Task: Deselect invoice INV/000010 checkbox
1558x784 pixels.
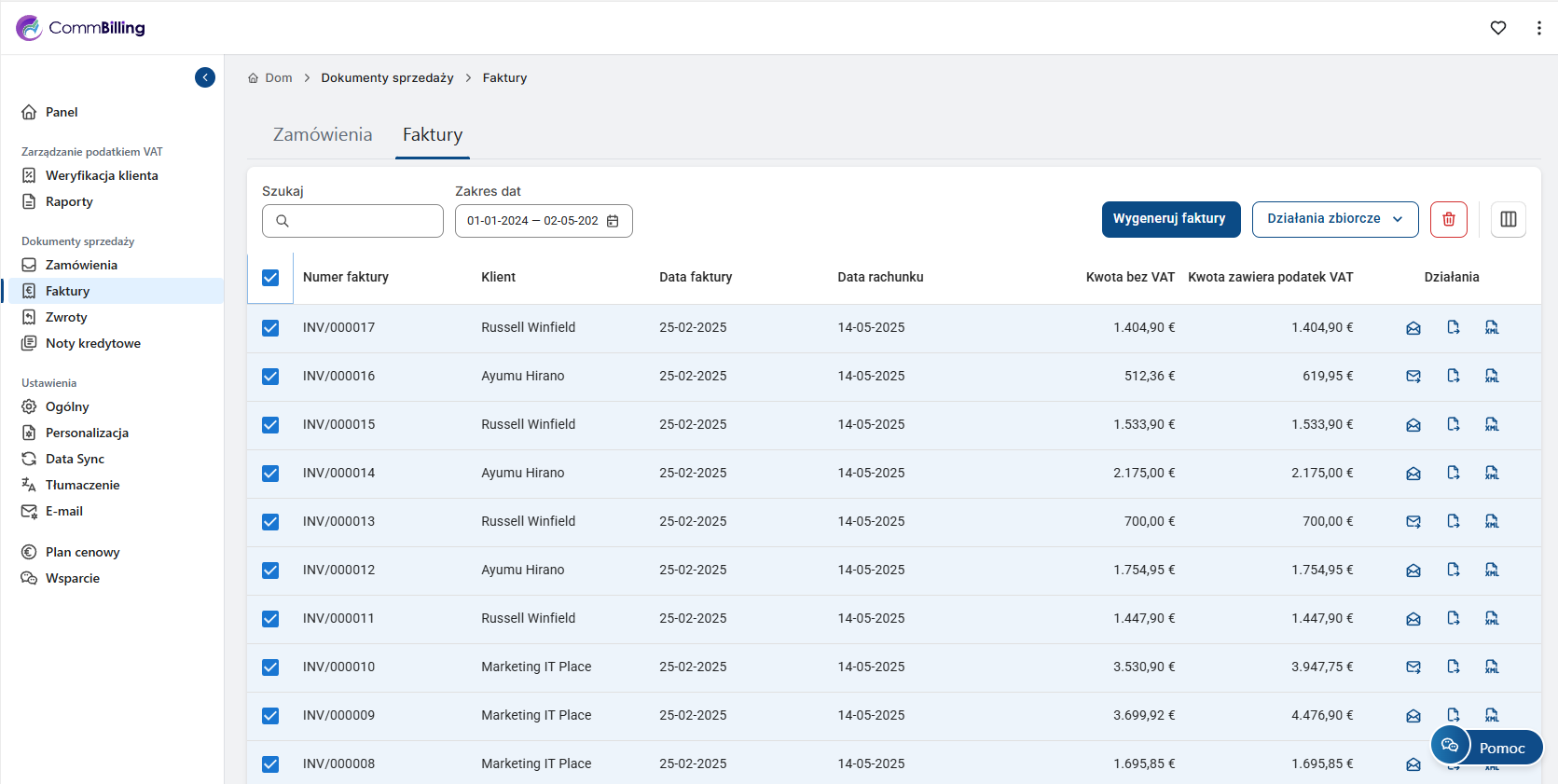Action: click(270, 667)
